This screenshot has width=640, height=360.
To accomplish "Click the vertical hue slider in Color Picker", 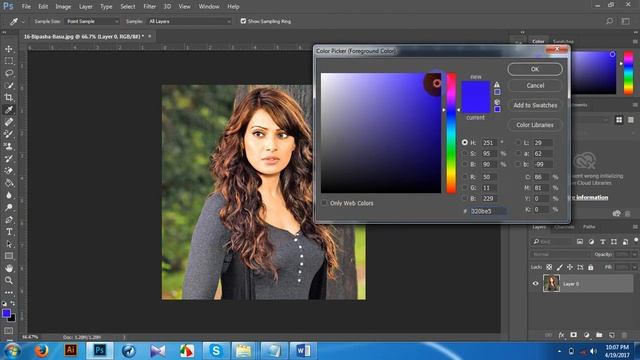I will [x=451, y=133].
